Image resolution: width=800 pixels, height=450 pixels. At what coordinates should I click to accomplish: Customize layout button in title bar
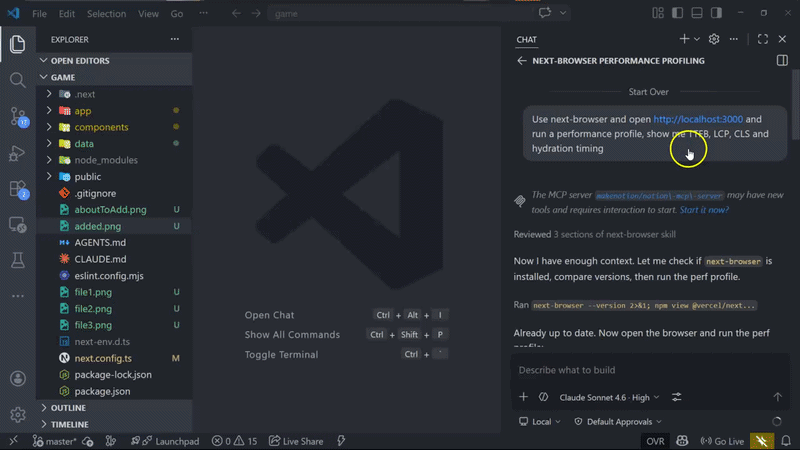pos(658,13)
